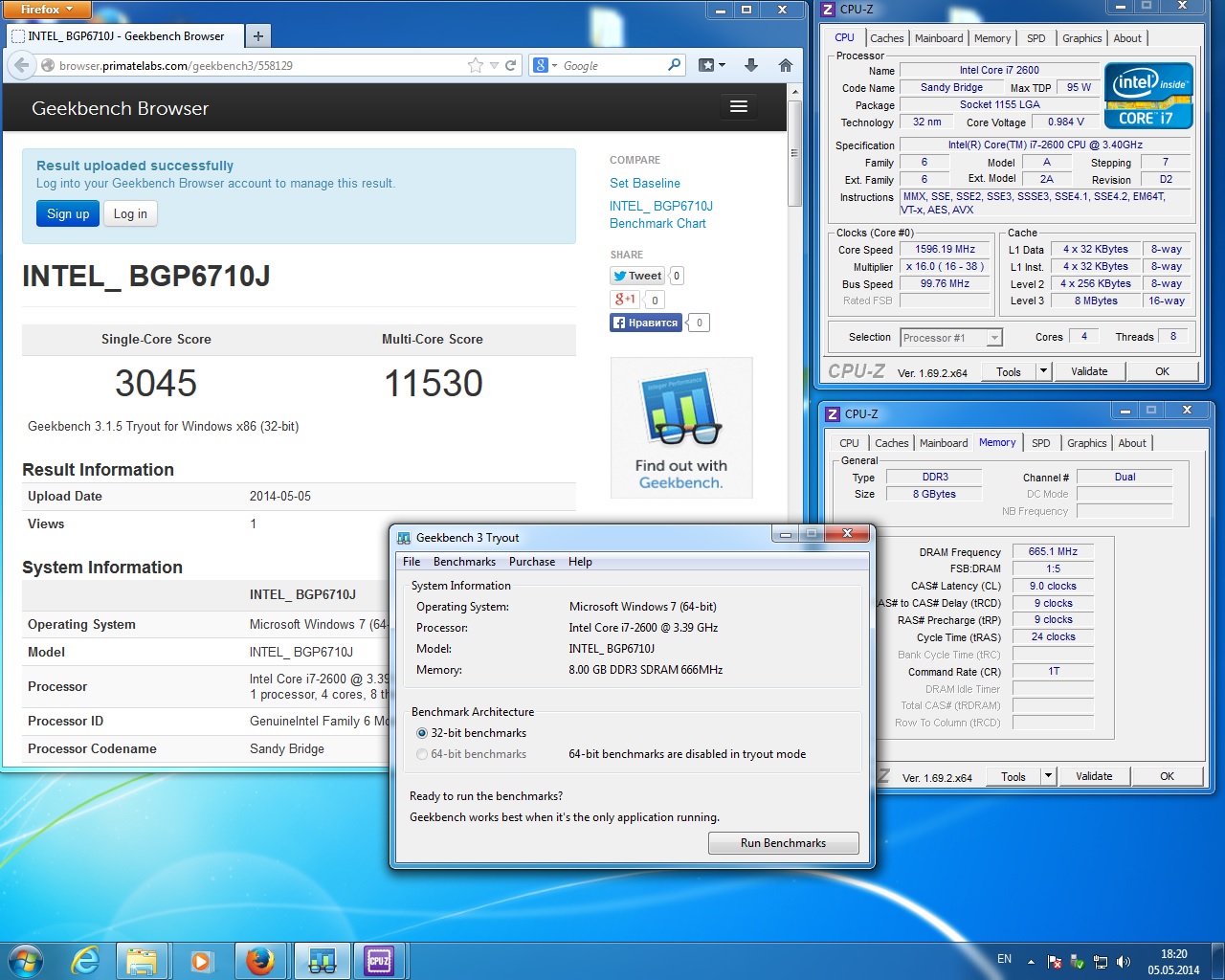Bookmark this page with the star icon
Image resolution: width=1225 pixels, height=980 pixels.
pos(476,65)
